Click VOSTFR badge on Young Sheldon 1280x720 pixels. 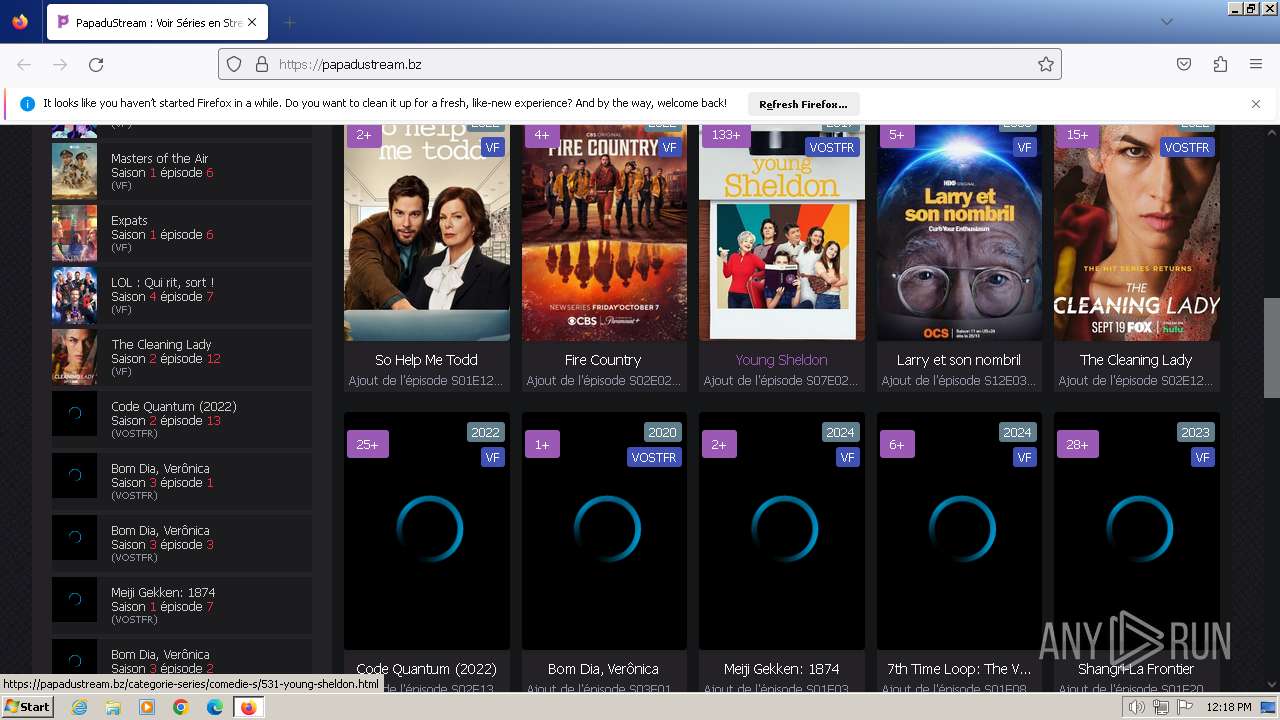(832, 147)
